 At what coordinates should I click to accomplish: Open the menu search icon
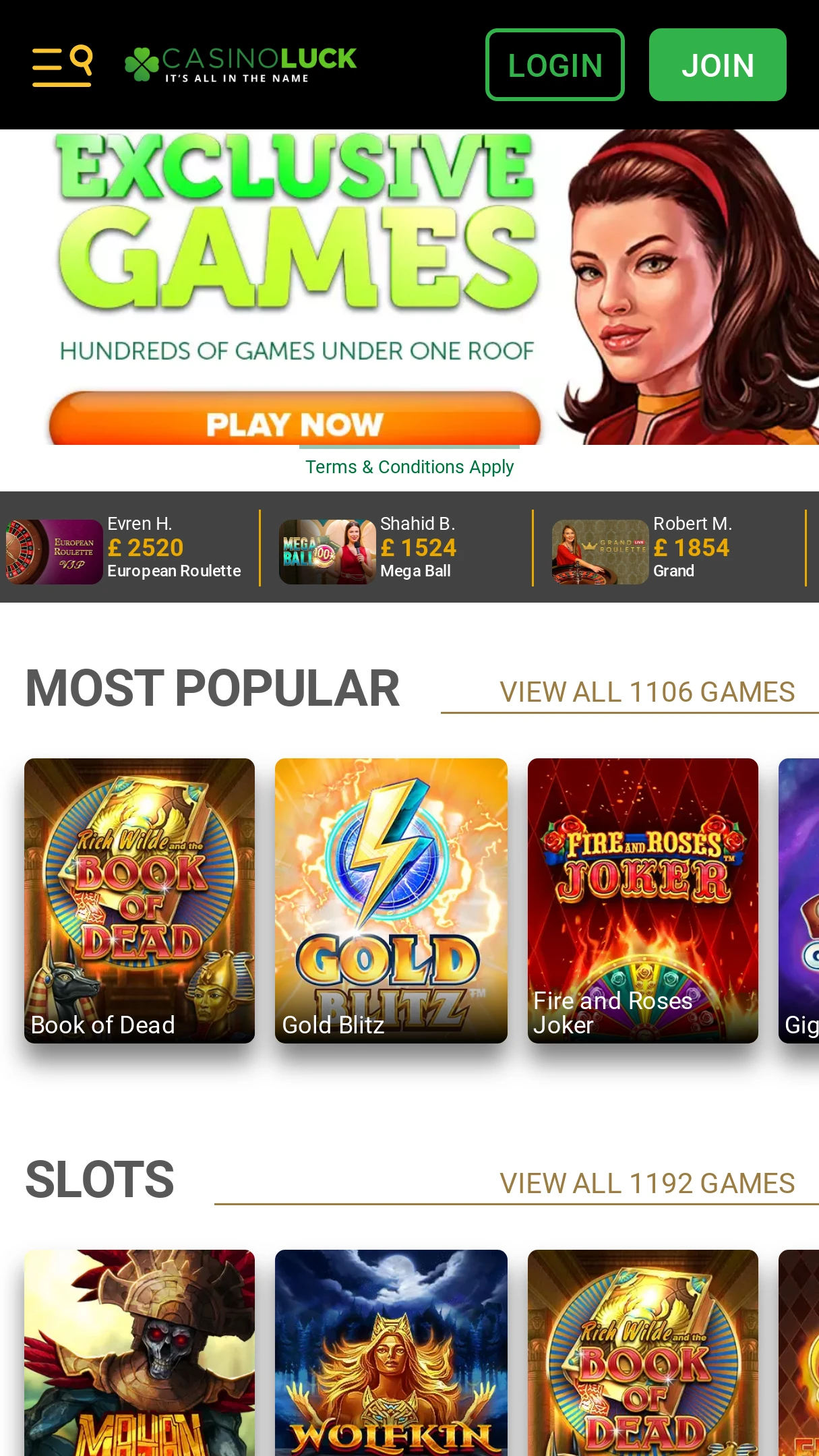tap(62, 65)
